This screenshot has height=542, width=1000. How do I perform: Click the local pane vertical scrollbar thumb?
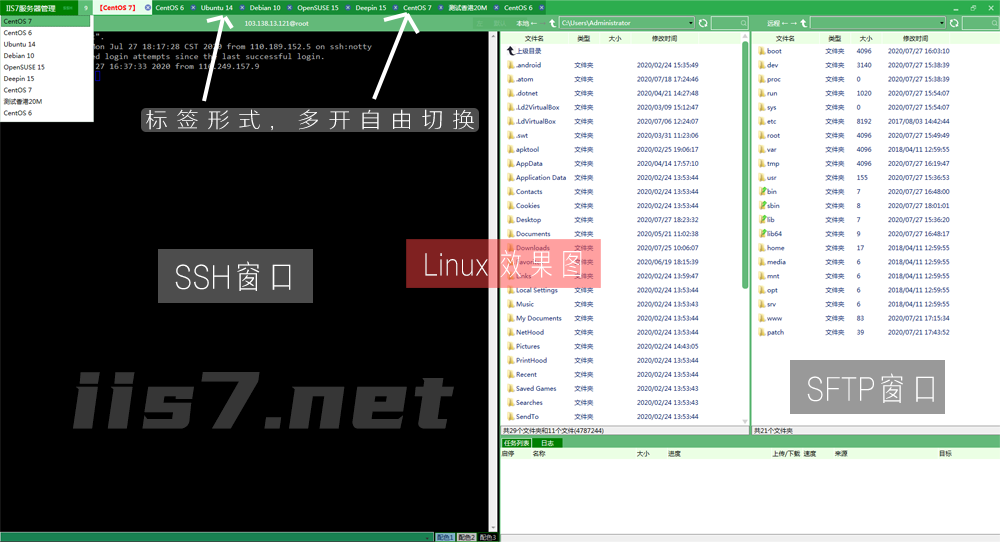click(x=745, y=165)
